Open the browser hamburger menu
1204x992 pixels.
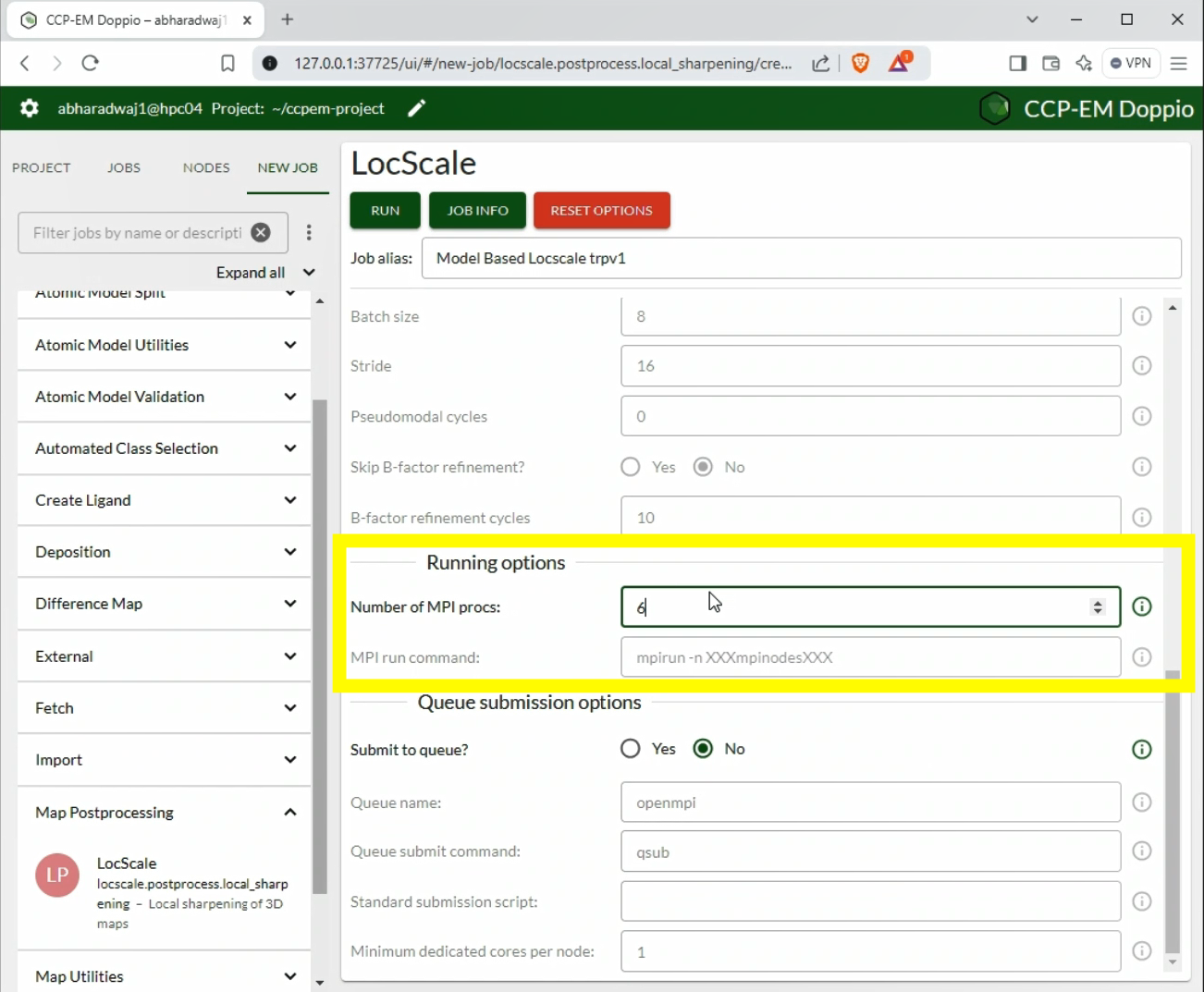click(1178, 63)
